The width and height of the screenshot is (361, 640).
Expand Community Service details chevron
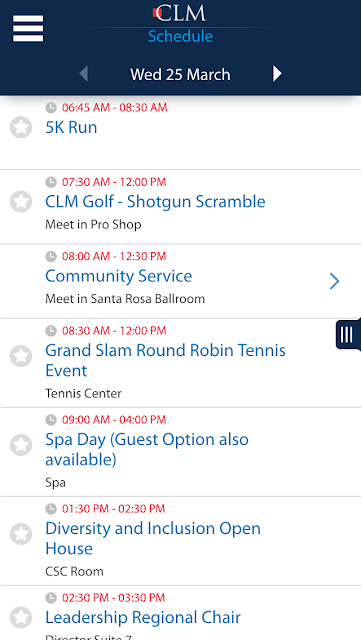[334, 281]
